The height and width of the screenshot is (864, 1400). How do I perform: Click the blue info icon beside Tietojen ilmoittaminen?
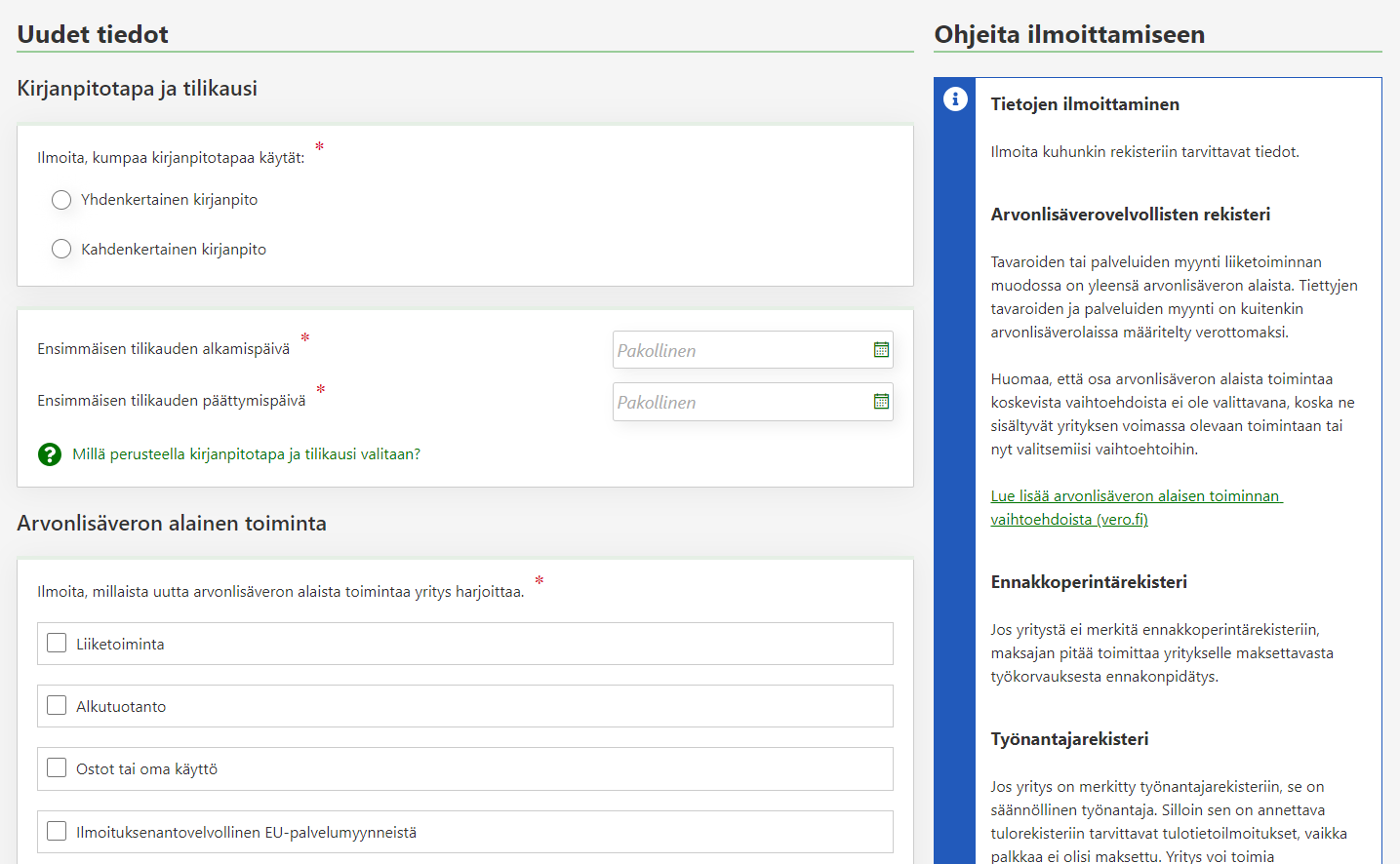955,98
